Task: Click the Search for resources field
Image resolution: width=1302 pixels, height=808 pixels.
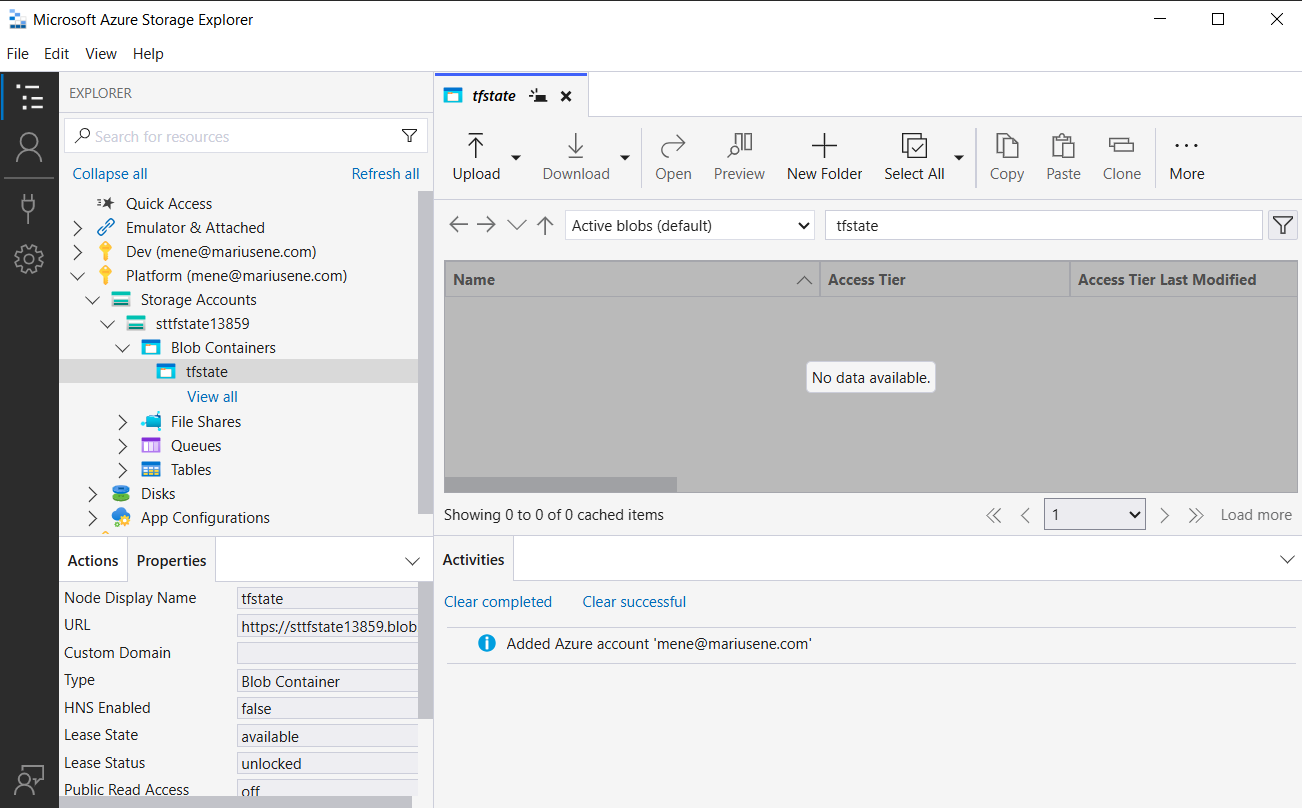Action: [240, 136]
